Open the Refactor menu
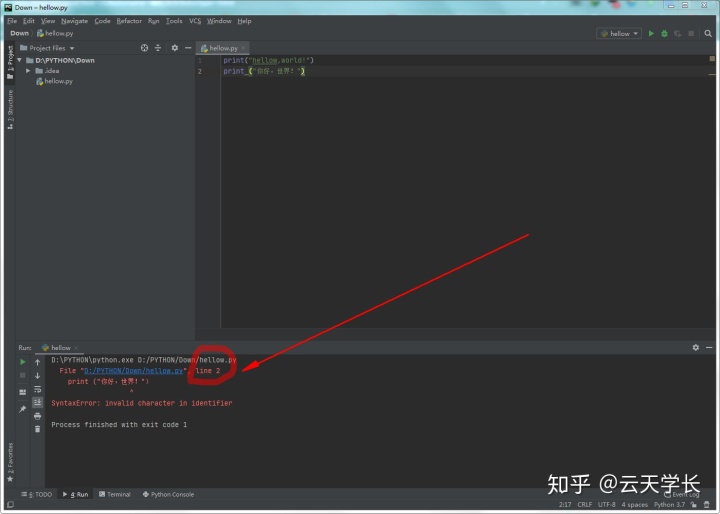Screen dimensions: 720x514 tap(129, 21)
